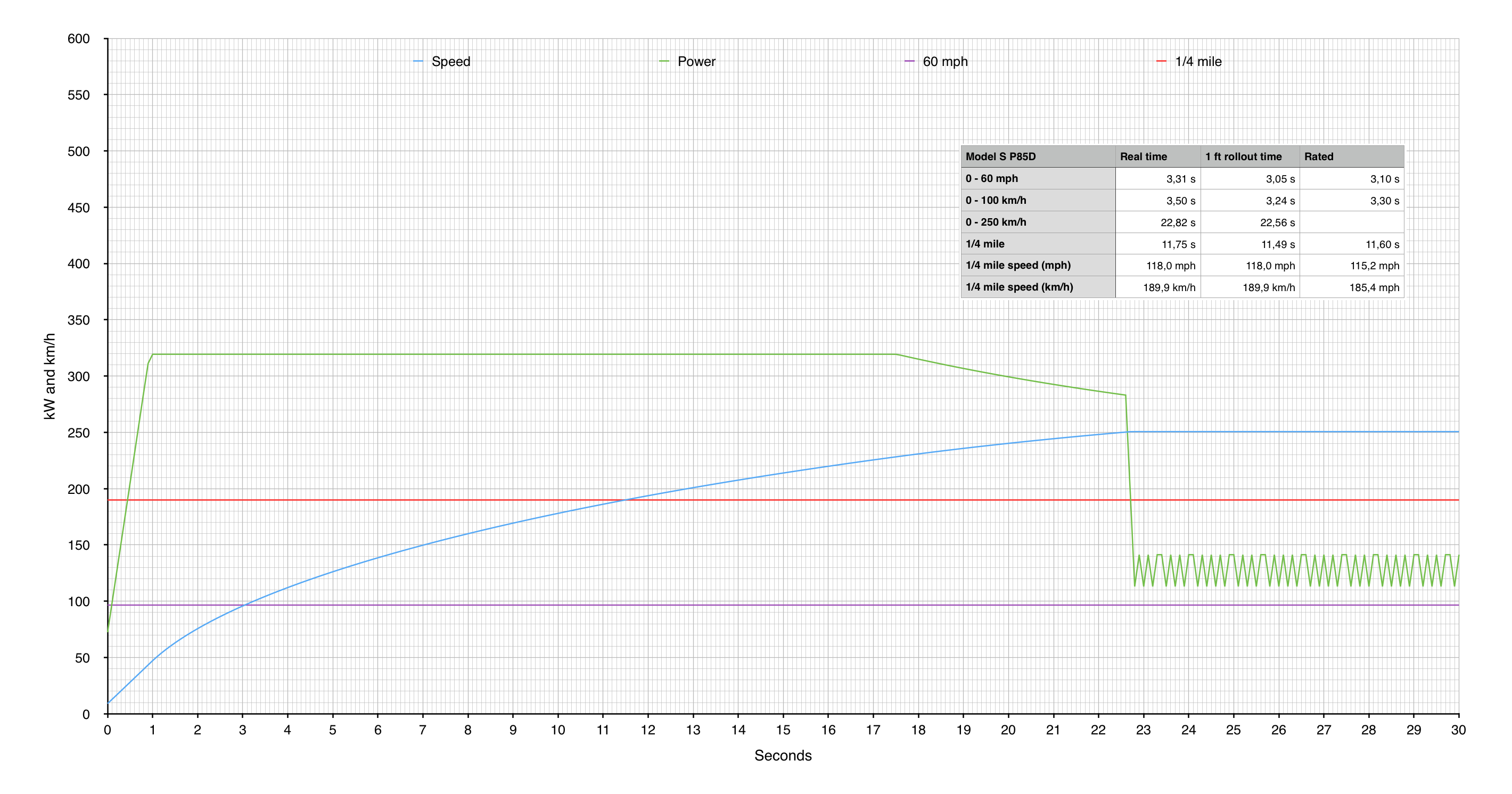Click the green Power legend marker
This screenshot has width=1512, height=794.
pos(664,62)
